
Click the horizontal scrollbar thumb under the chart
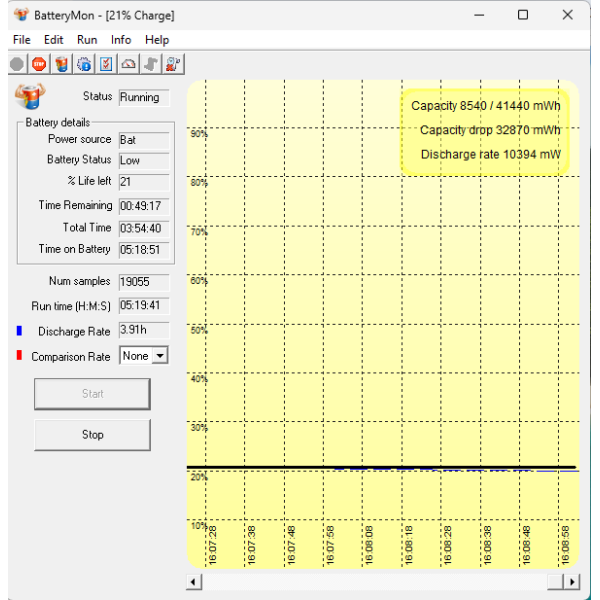556,582
